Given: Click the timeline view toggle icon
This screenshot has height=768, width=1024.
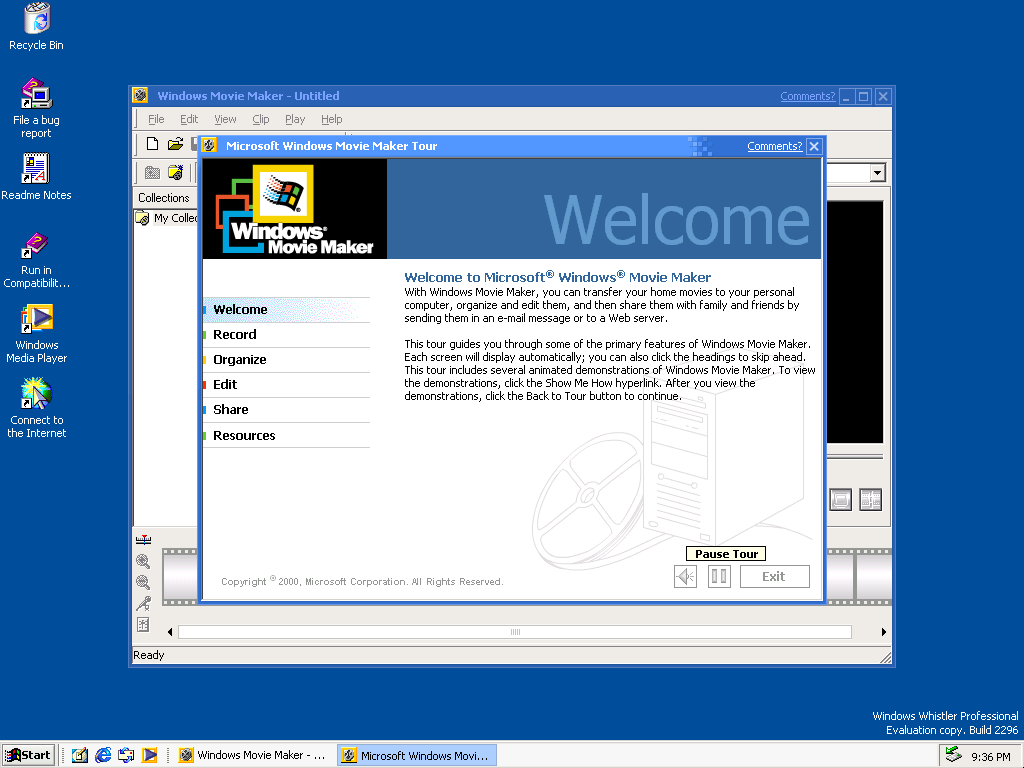Looking at the screenshot, I should click(x=144, y=539).
